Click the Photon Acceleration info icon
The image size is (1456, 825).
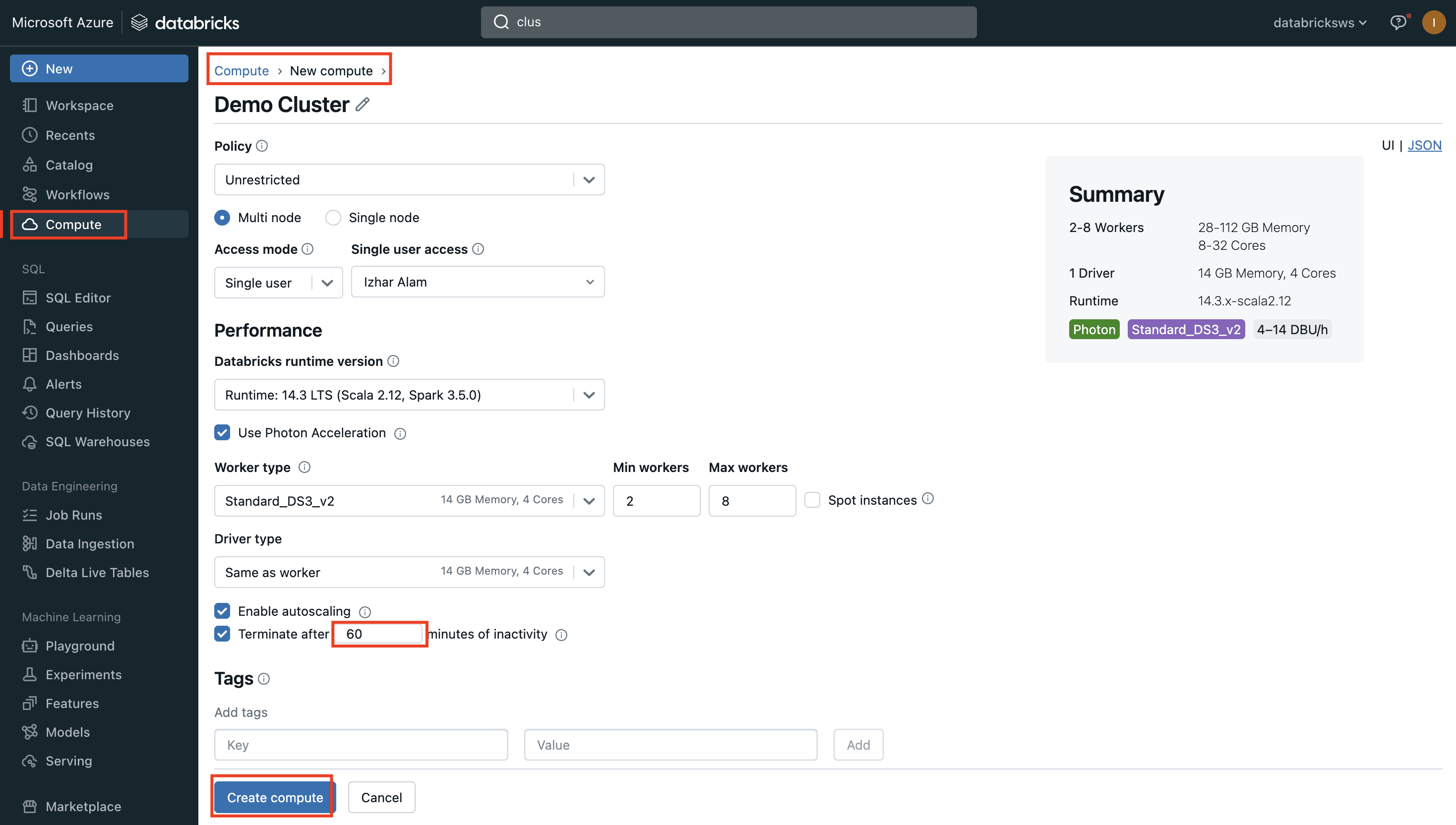400,433
